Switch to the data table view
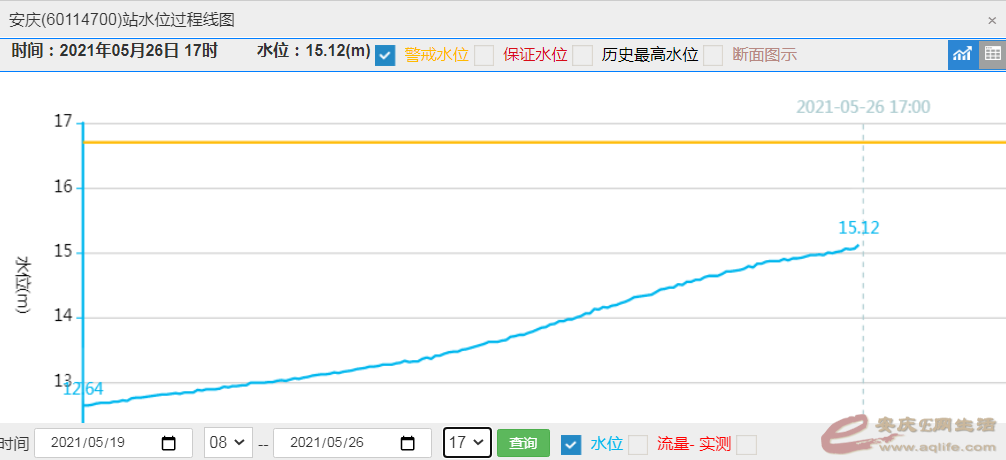Screen dimensions: 1006x460 point(992,54)
